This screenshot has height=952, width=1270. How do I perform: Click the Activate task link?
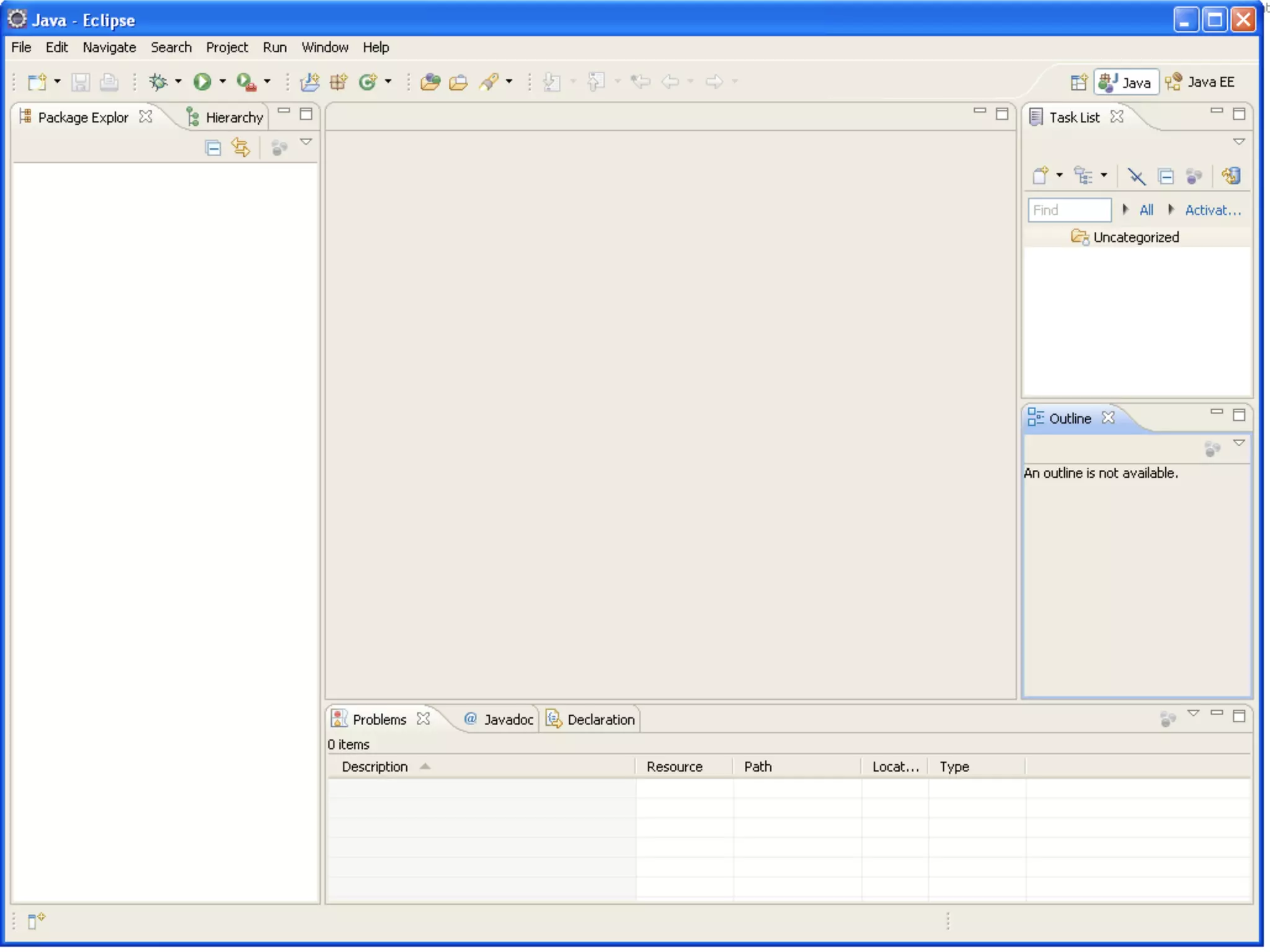(1212, 210)
